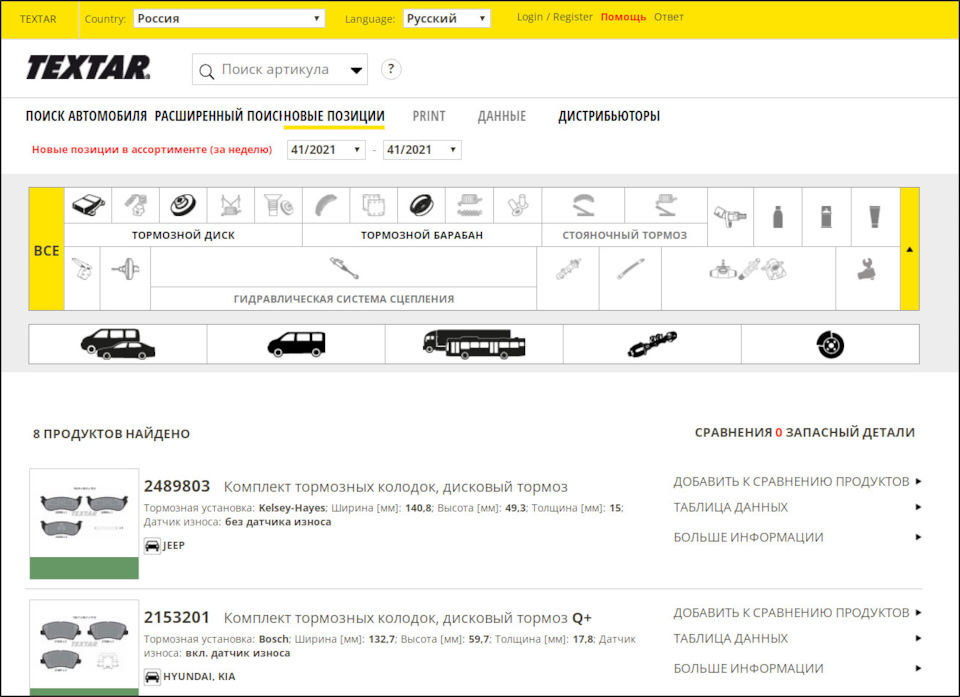Open the Country dropdown showing Россия
Screen dimensions: 960x697
228,17
